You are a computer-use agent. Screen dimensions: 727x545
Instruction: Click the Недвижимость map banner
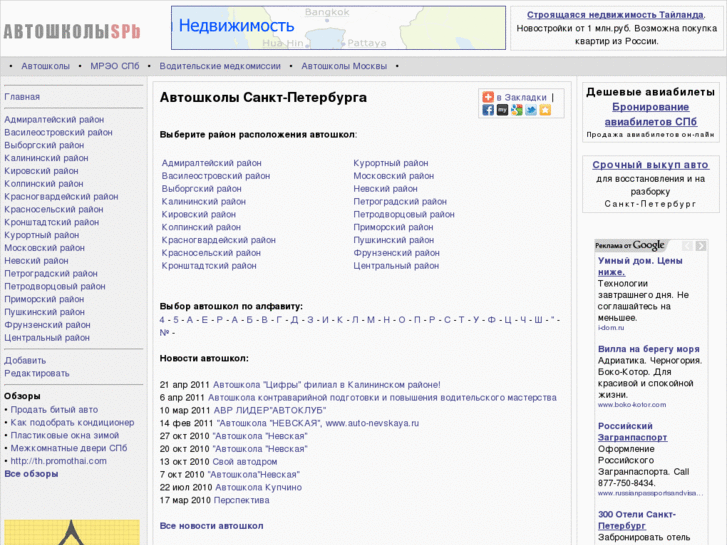click(338, 28)
